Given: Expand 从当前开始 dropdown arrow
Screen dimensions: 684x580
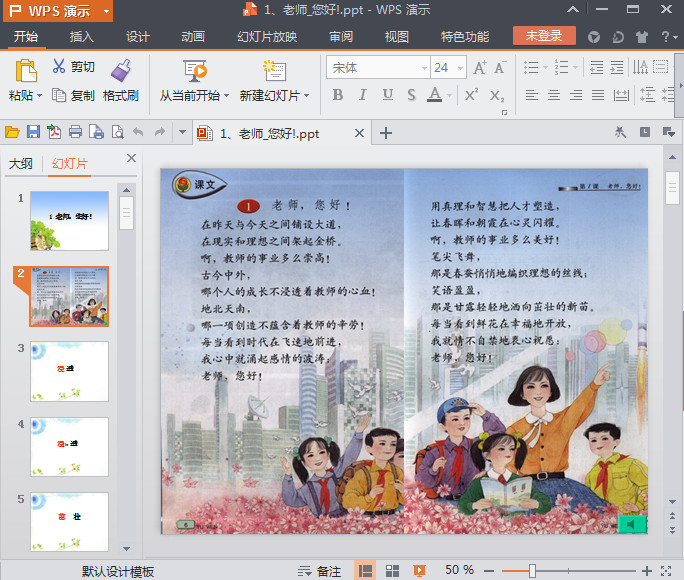Looking at the screenshot, I should click(226, 96).
